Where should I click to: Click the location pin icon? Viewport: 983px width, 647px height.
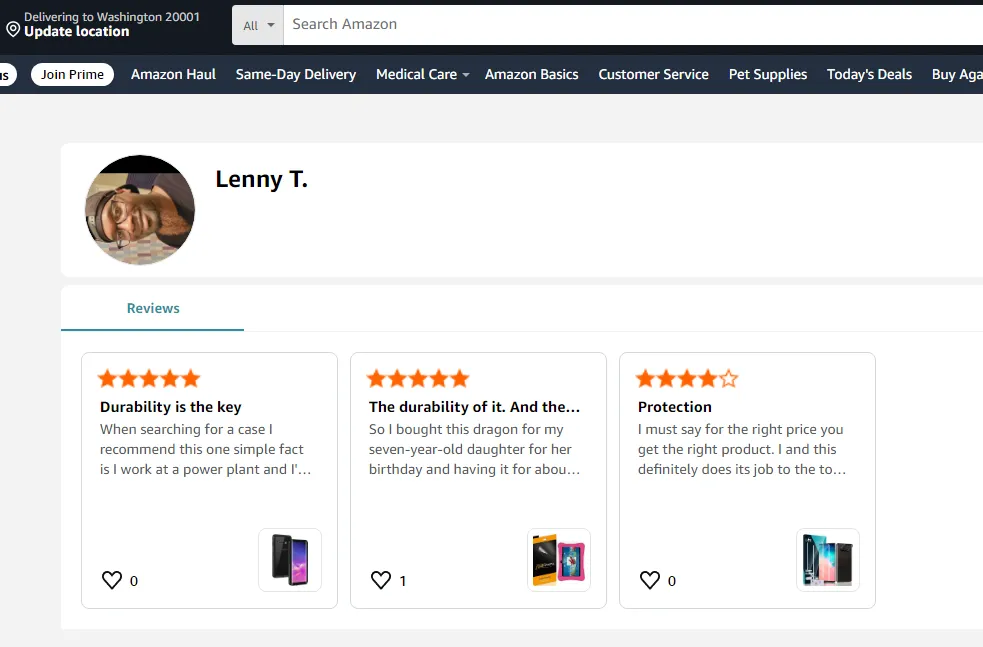click(x=13, y=30)
